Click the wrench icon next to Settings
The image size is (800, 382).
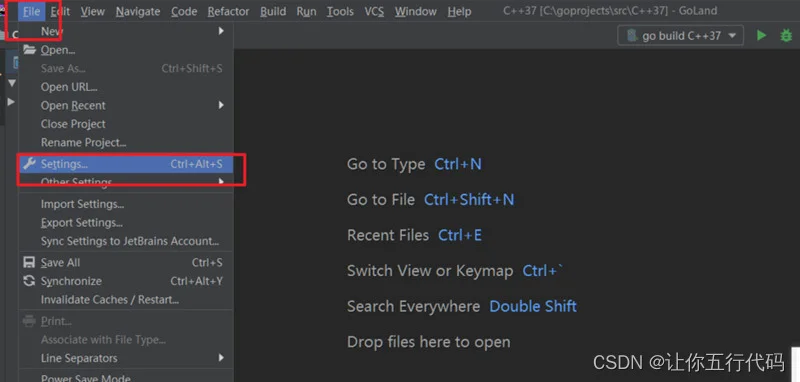[x=30, y=164]
